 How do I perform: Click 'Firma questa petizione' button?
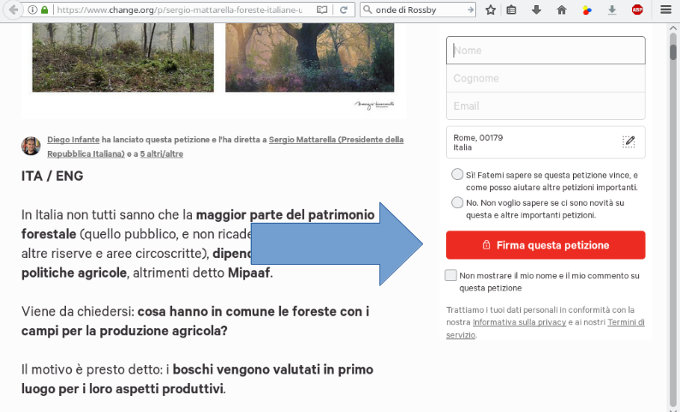(546, 245)
